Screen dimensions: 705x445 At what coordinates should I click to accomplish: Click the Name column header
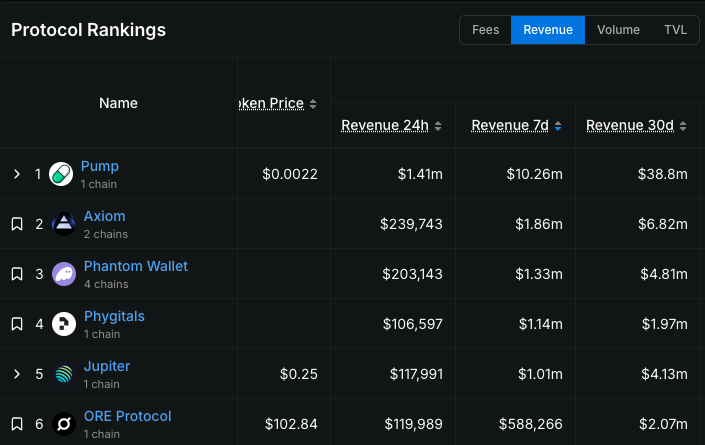(118, 103)
